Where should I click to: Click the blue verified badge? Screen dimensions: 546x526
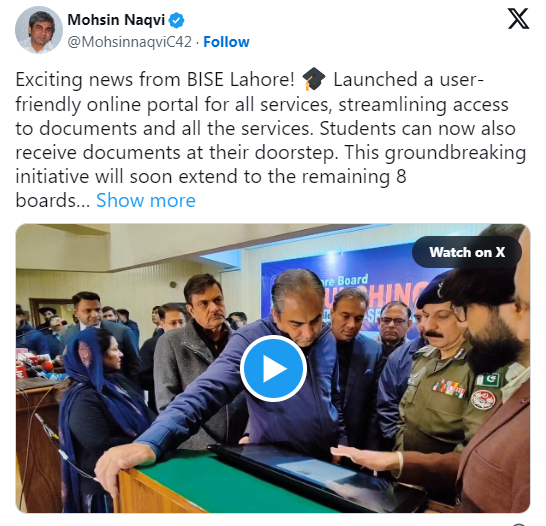pos(177,20)
